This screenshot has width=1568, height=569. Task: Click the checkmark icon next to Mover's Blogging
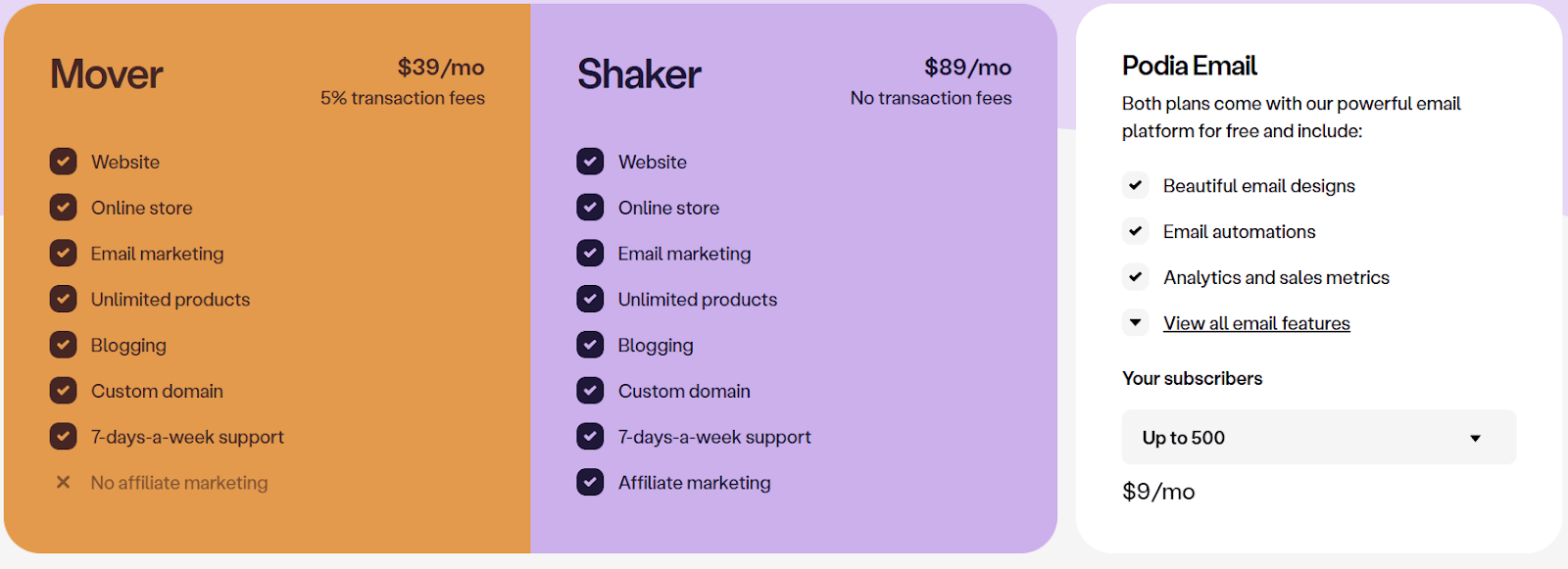[x=64, y=345]
